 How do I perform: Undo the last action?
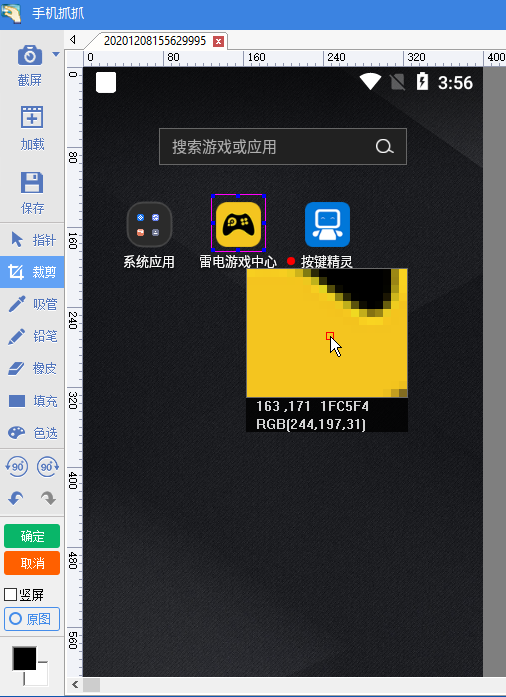tap(16, 498)
